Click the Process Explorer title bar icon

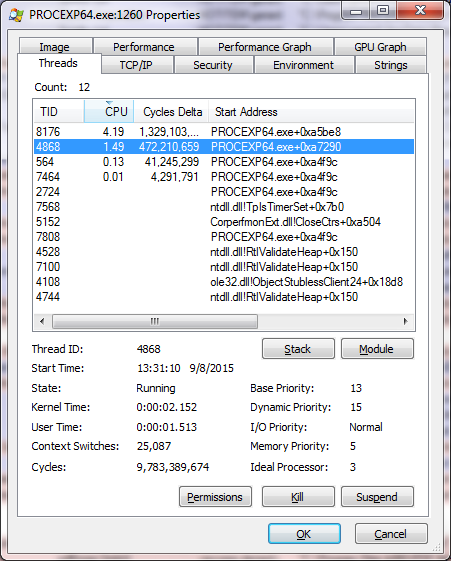[x=16, y=15]
